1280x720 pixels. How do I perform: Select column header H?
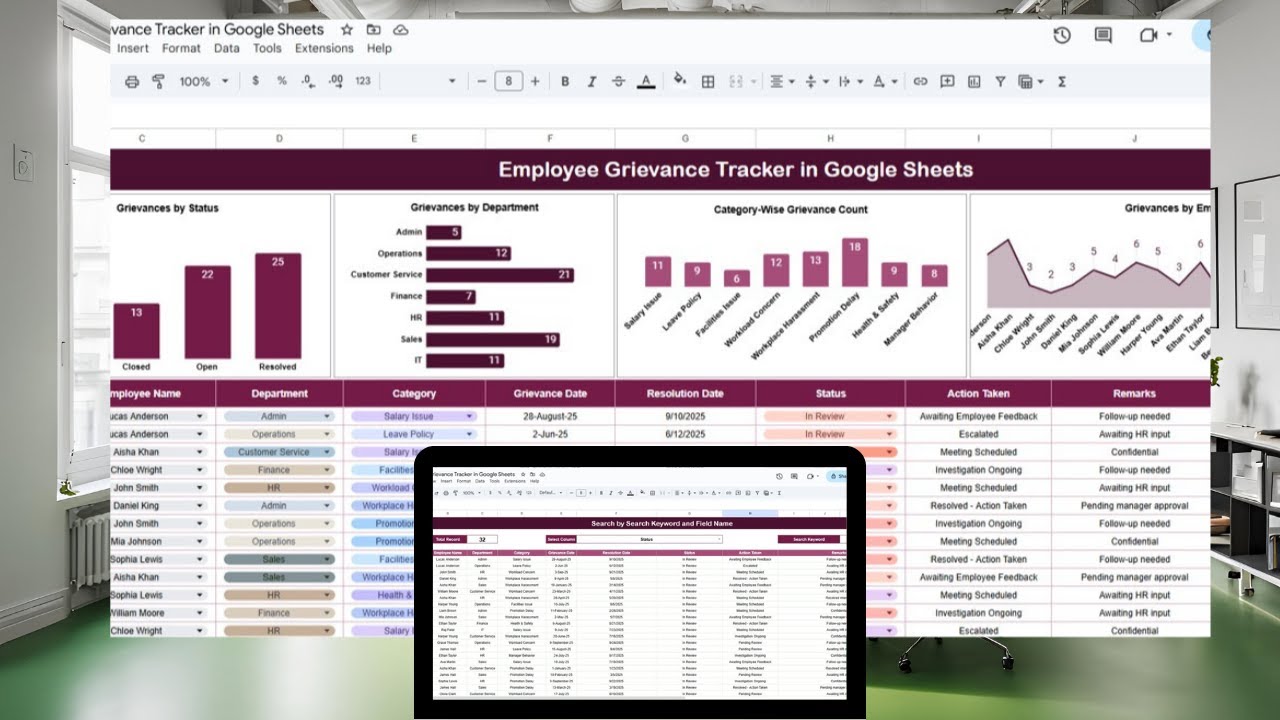[x=830, y=138]
